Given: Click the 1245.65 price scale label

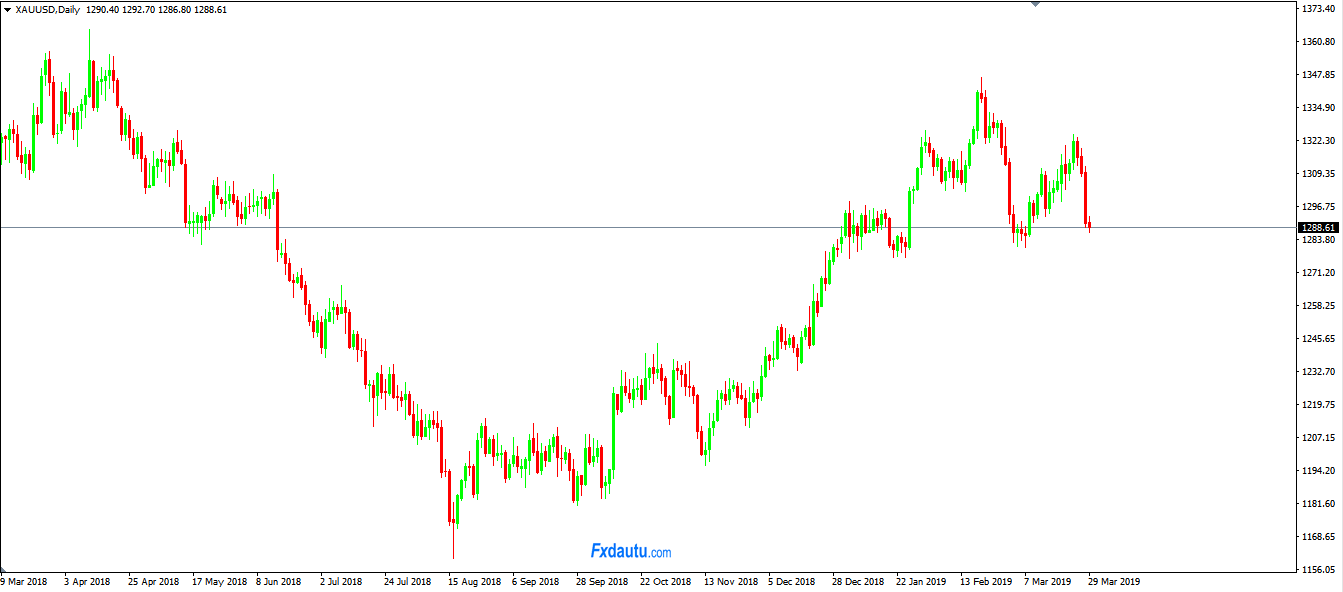Looking at the screenshot, I should [x=1320, y=339].
